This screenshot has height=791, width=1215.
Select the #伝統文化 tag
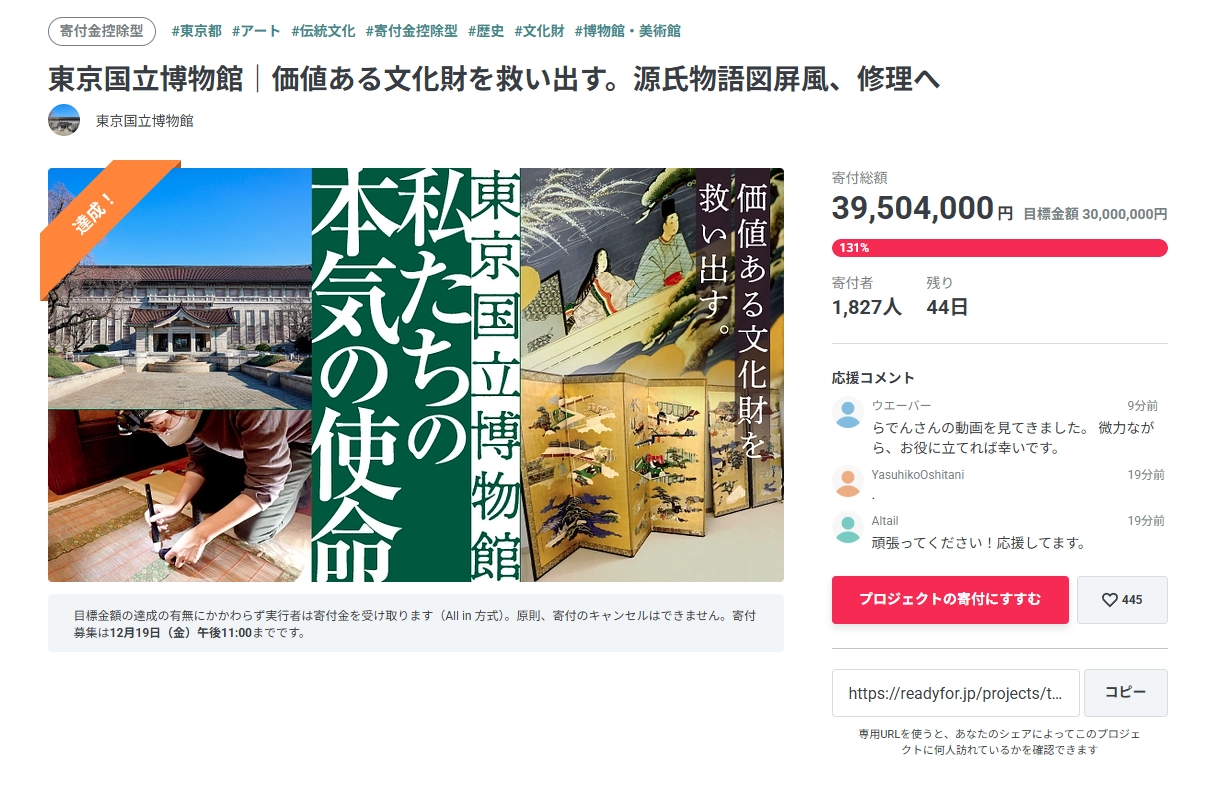(x=323, y=31)
